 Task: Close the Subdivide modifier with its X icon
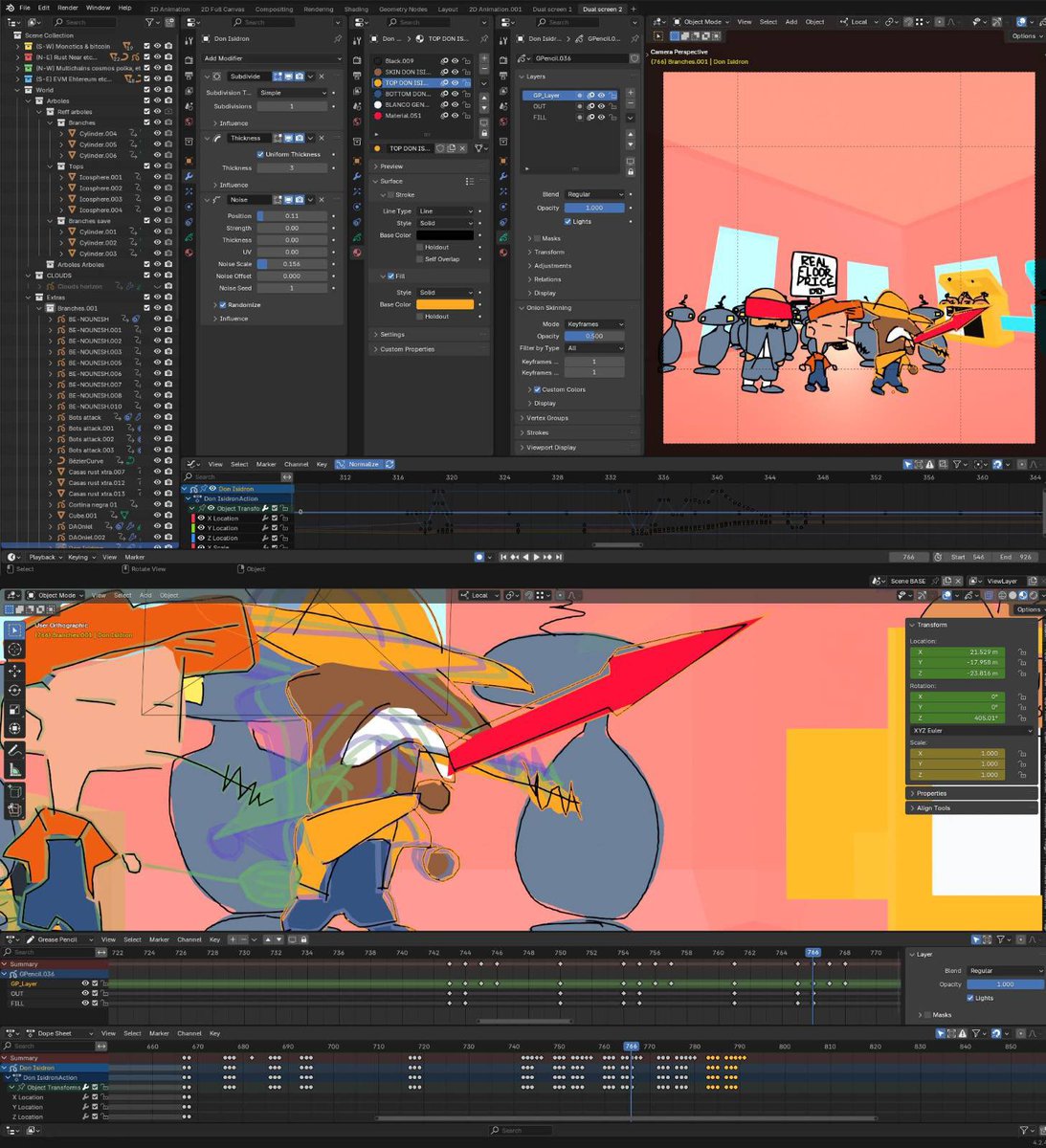point(322,77)
